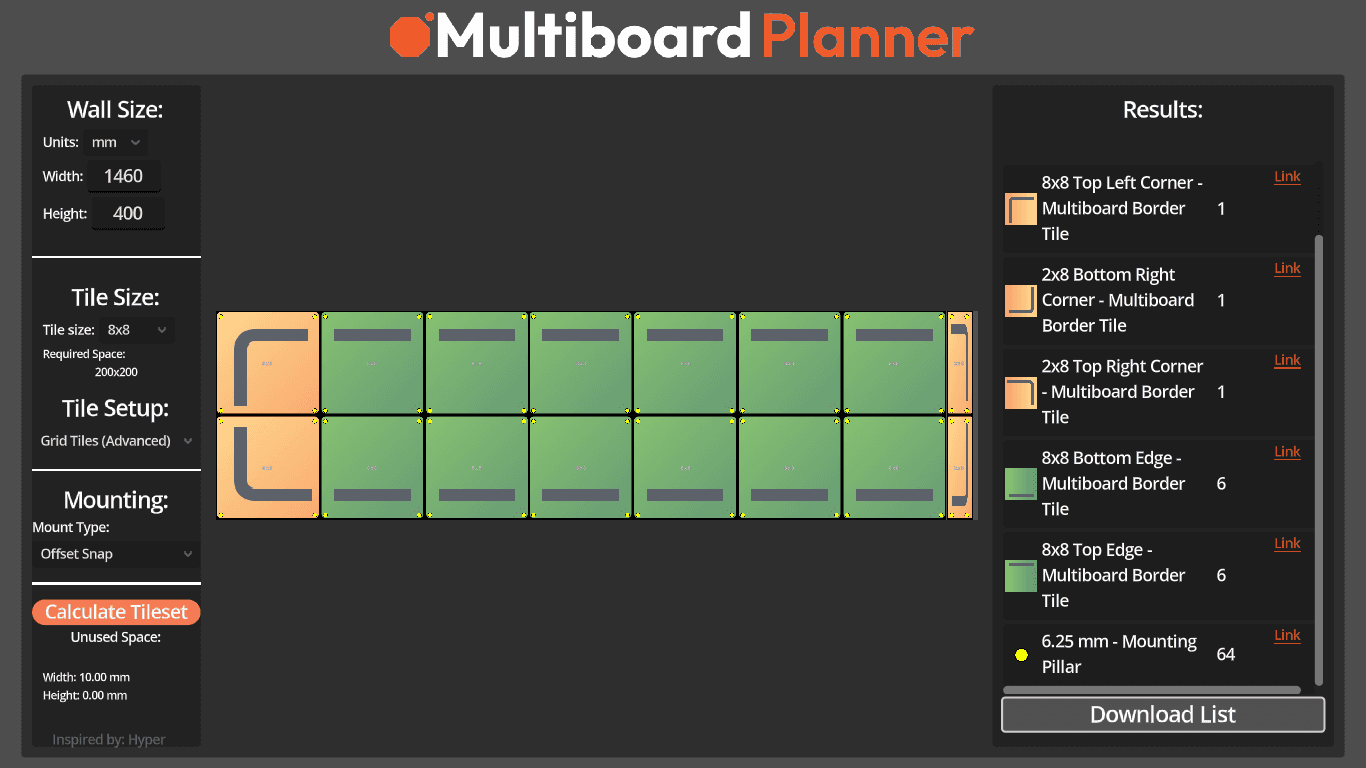Open the Link for 6.25 mm Mounting Pillar
Viewport: 1366px width, 768px height.
click(x=1287, y=635)
